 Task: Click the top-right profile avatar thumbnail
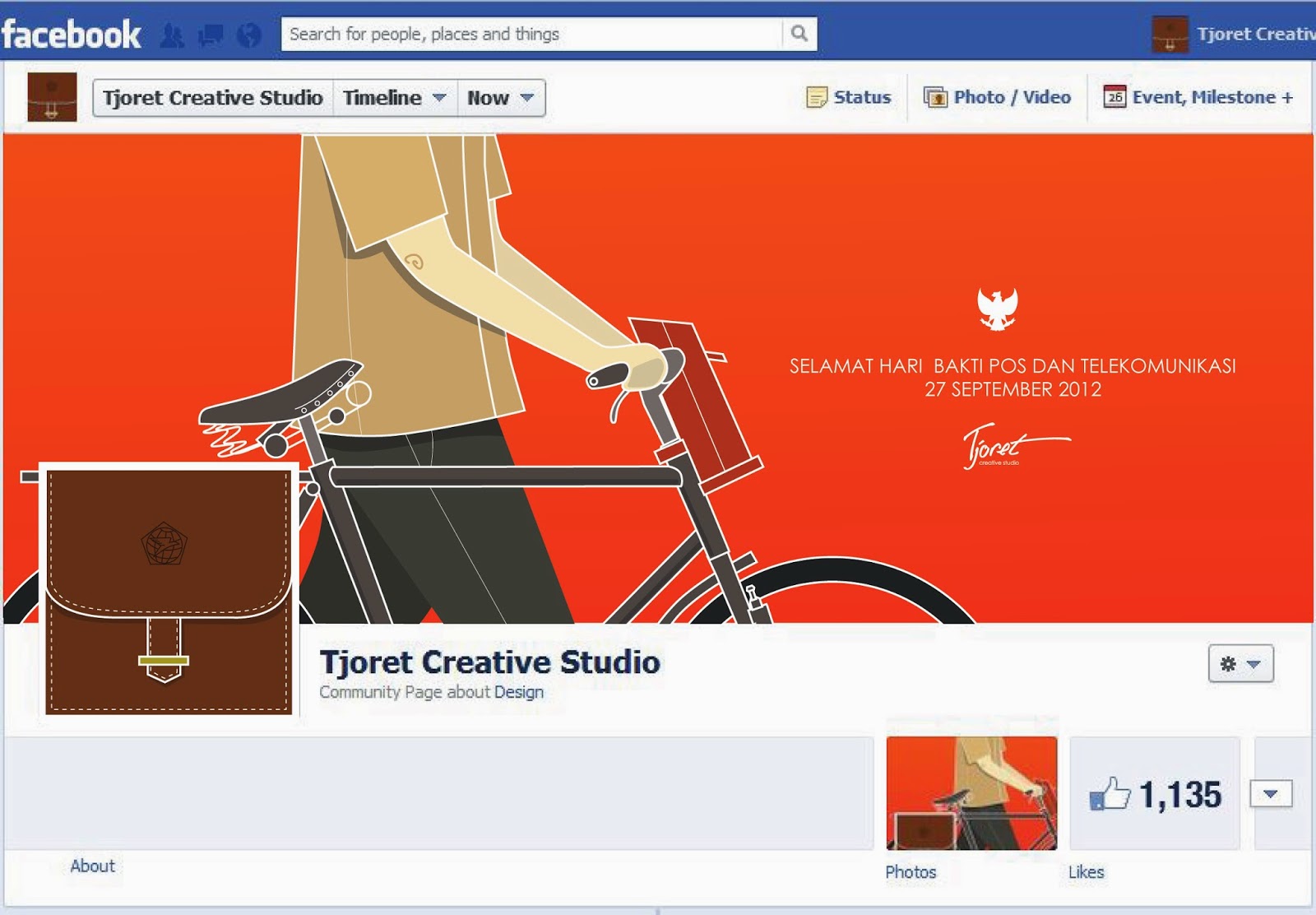tap(1170, 35)
